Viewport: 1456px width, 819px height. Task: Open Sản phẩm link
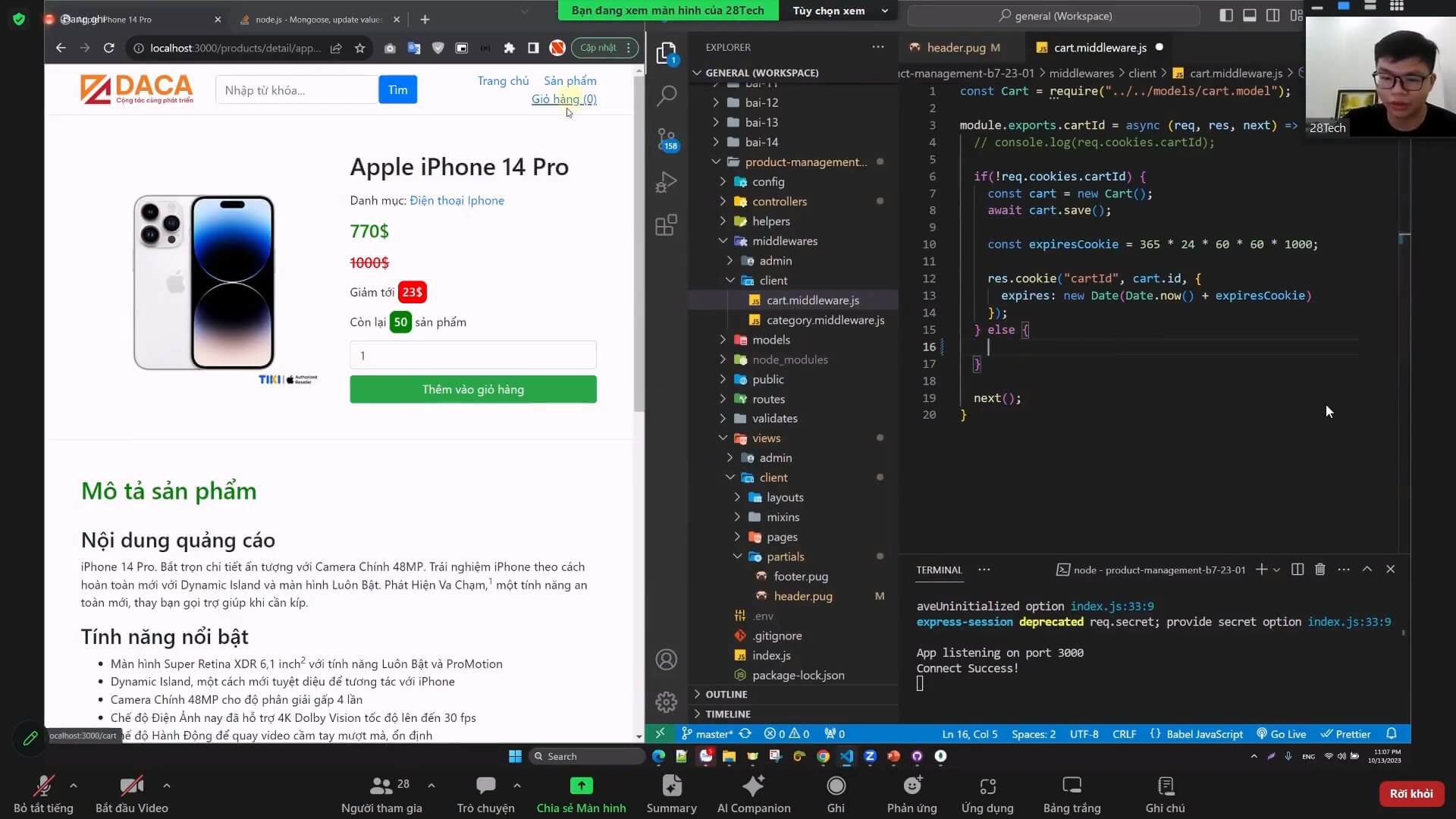tap(570, 81)
